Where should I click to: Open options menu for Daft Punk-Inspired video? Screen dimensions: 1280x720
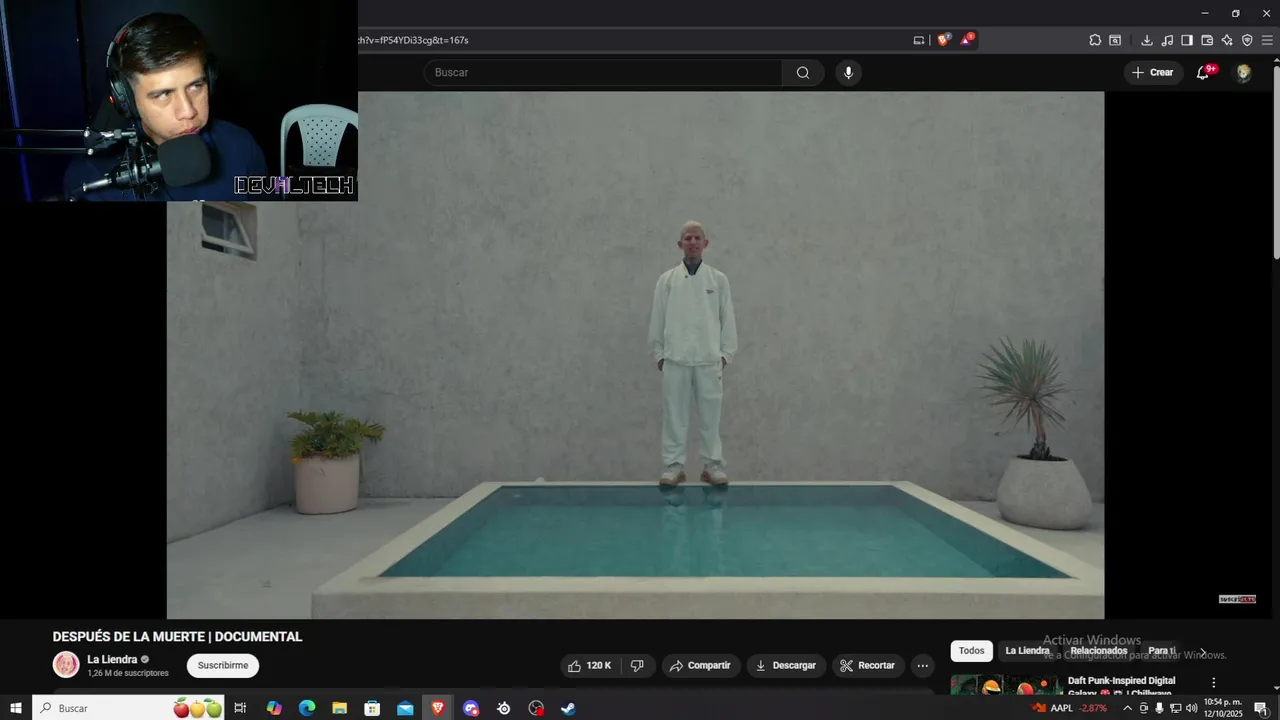1214,683
